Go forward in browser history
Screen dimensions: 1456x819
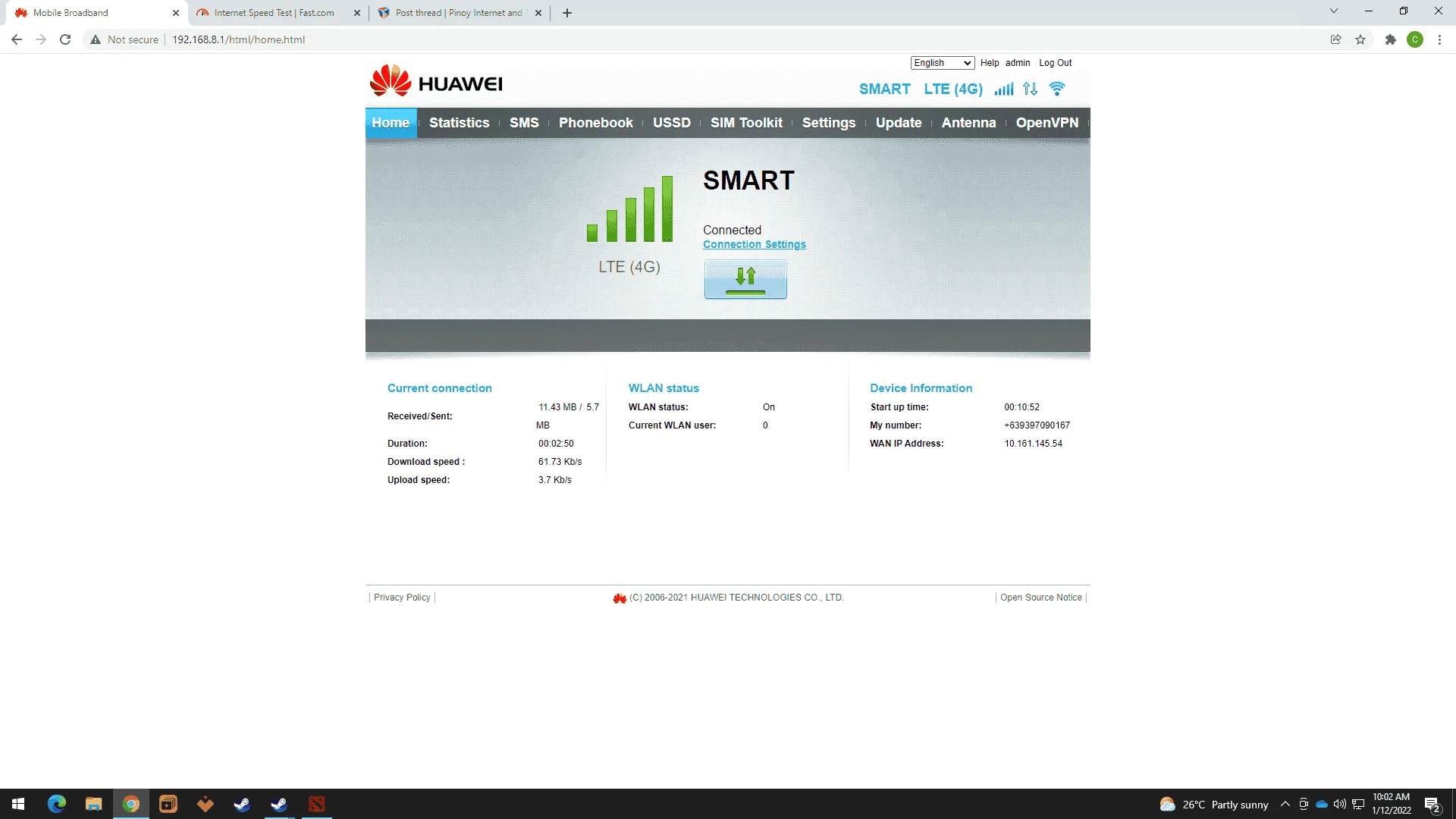41,39
